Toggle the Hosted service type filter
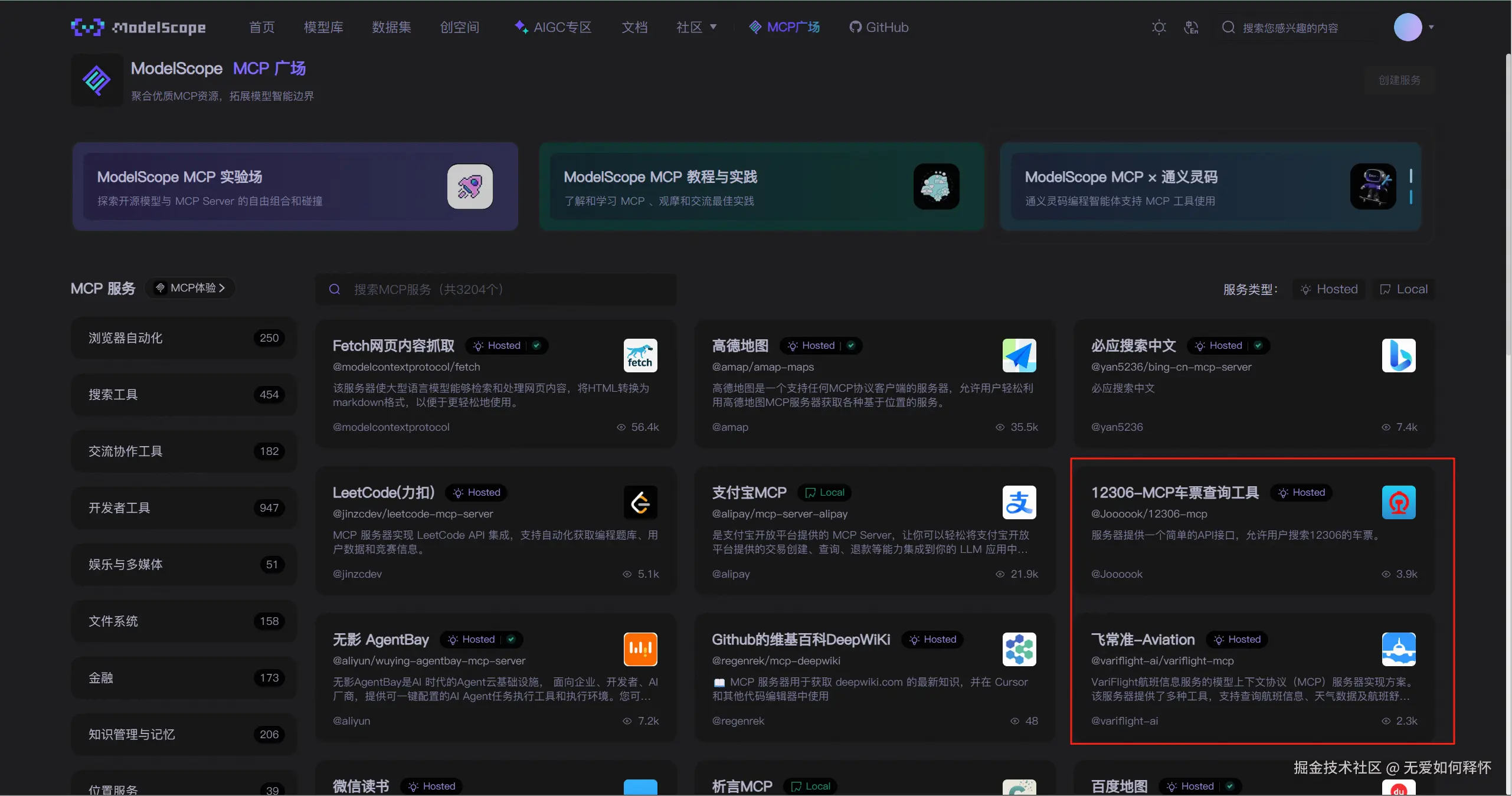 1329,289
